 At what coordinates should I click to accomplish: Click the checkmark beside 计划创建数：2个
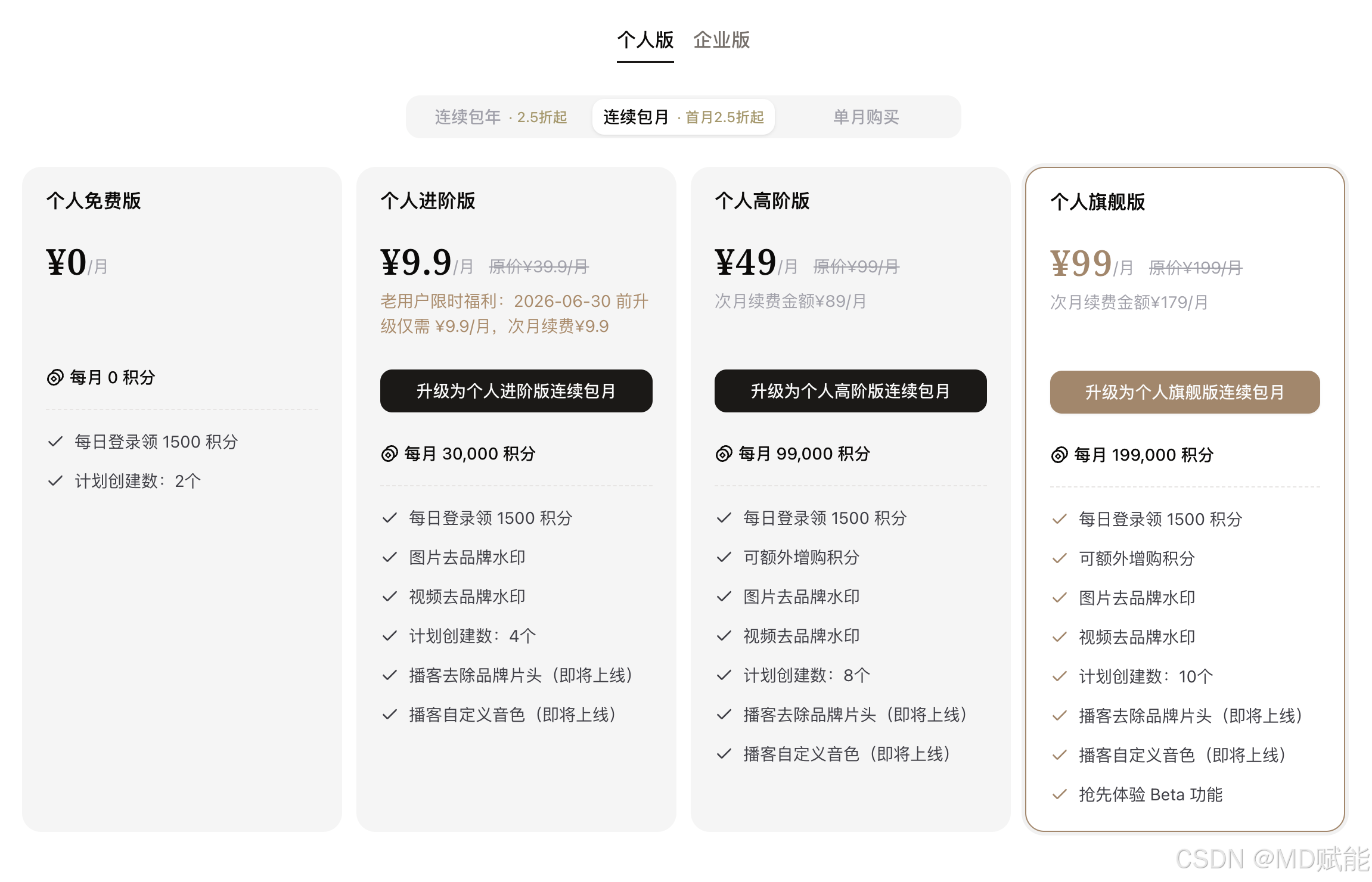coord(56,480)
